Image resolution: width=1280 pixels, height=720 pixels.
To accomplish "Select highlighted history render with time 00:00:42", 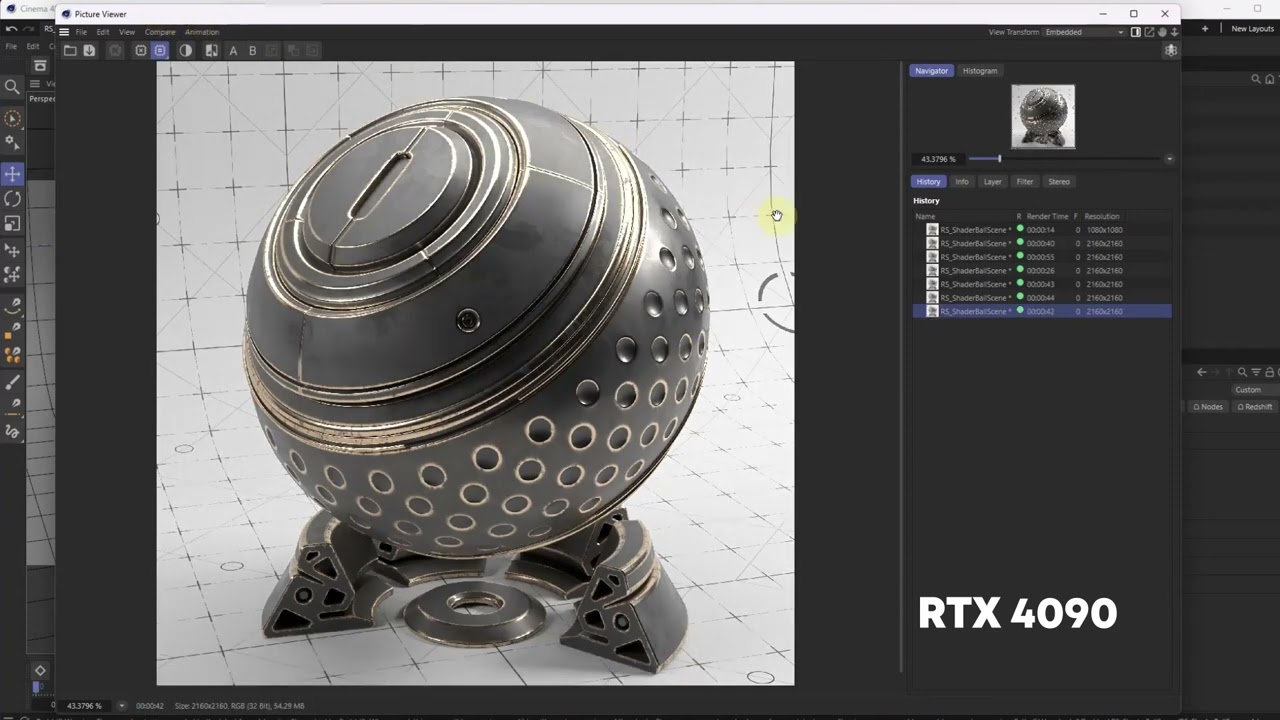I will [x=1042, y=311].
